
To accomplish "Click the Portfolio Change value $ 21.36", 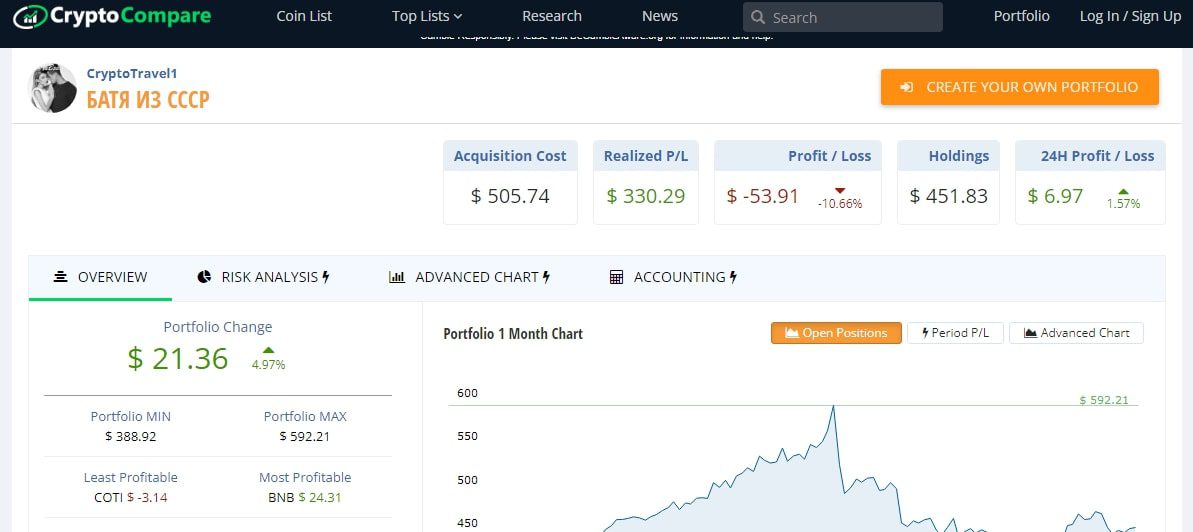I will pos(178,358).
